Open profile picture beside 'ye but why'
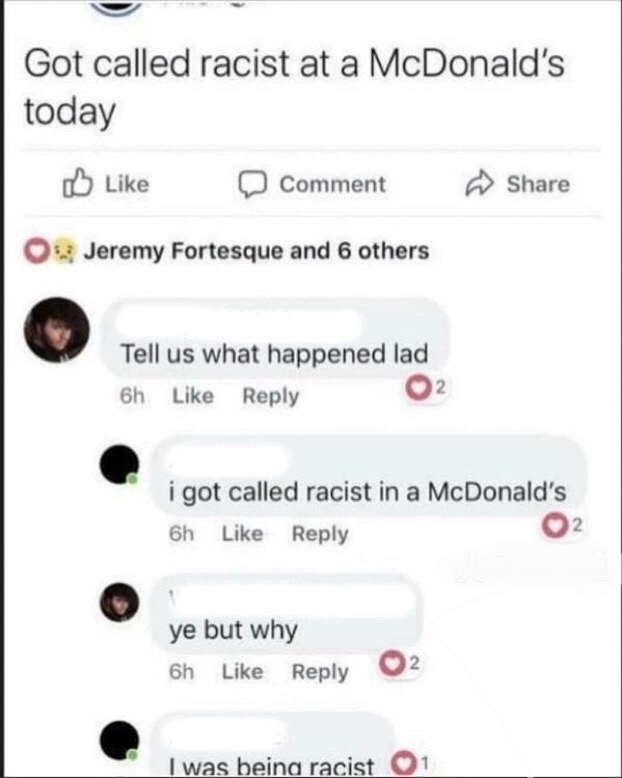This screenshot has width=622, height=778. (x=120, y=602)
